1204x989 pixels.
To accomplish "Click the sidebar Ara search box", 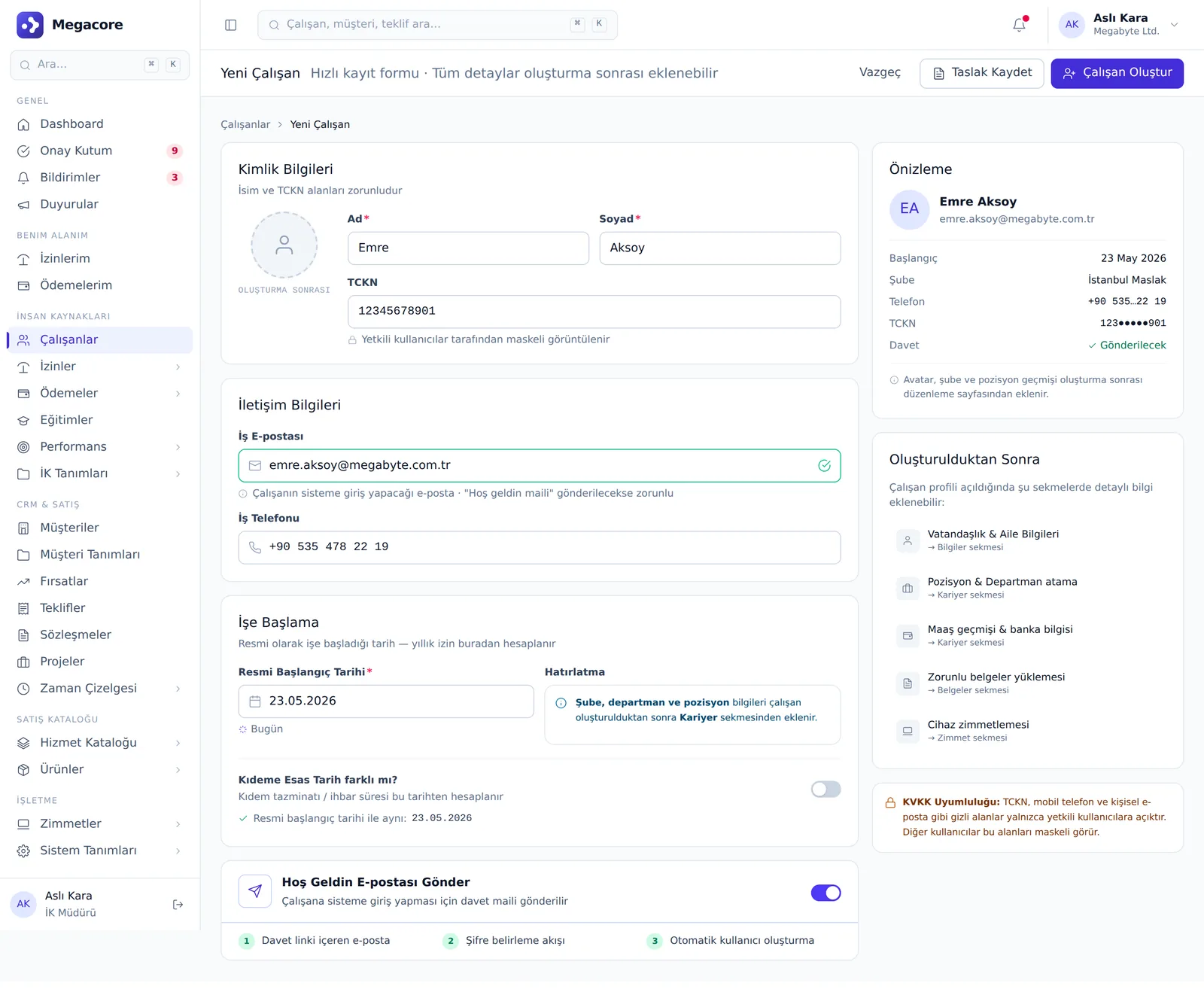I will pyautogui.click(x=99, y=65).
